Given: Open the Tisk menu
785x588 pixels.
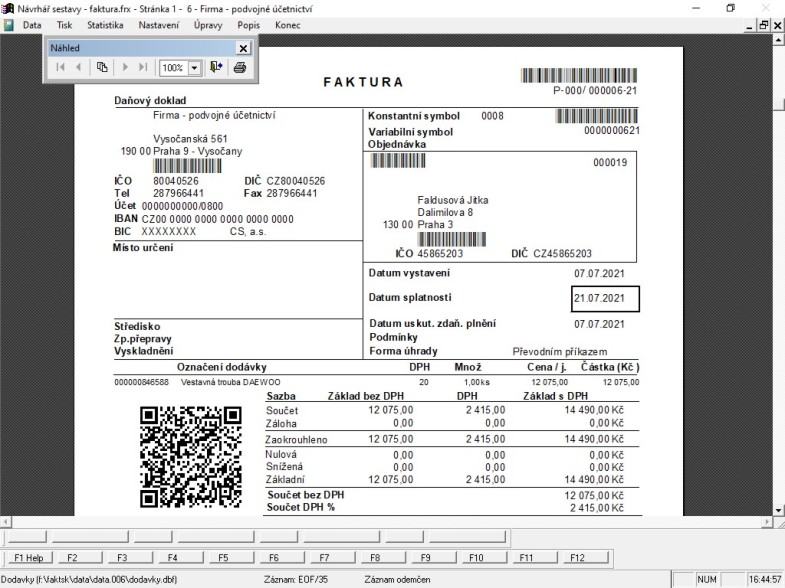Looking at the screenshot, I should [x=64, y=25].
